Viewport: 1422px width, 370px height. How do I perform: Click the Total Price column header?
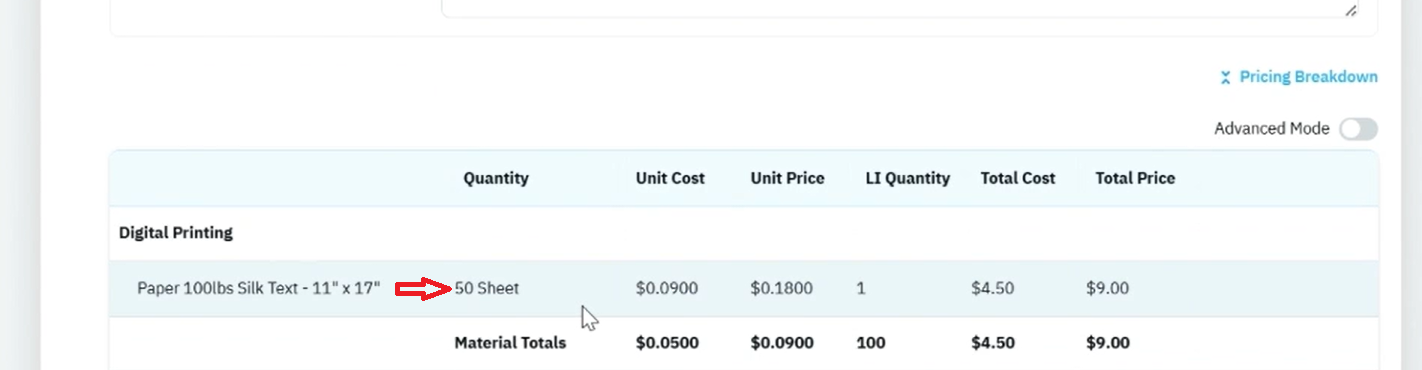tap(1135, 178)
